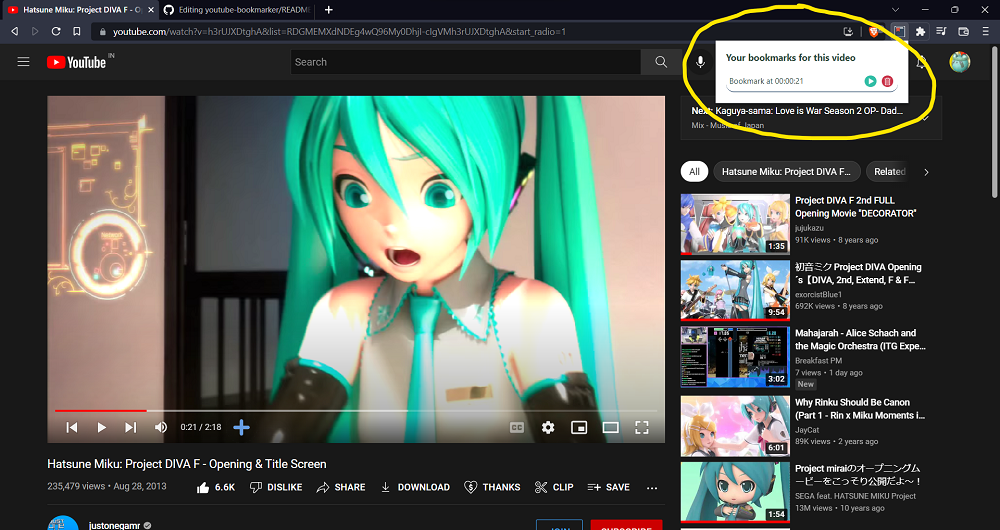Click the THANKS button
Viewport: 1000px width, 530px height.
pos(492,487)
